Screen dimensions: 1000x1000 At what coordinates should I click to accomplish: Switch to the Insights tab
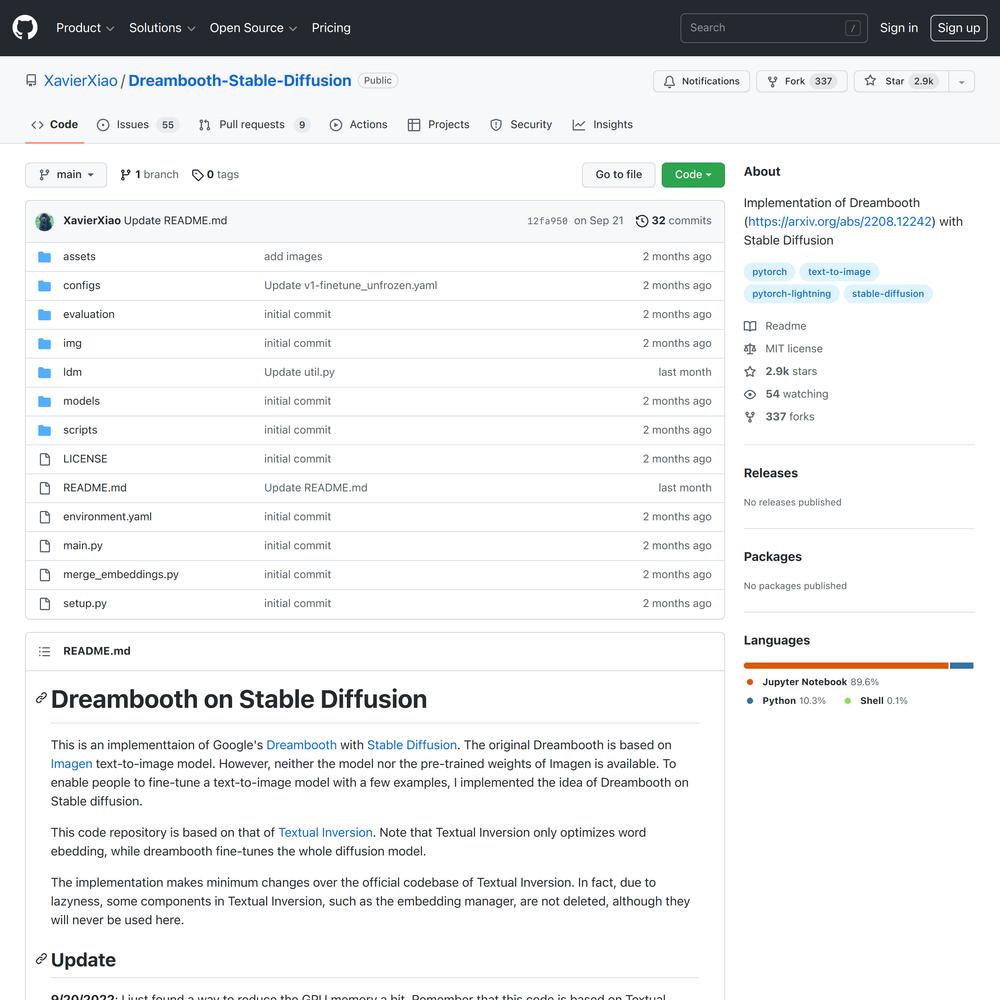click(603, 125)
